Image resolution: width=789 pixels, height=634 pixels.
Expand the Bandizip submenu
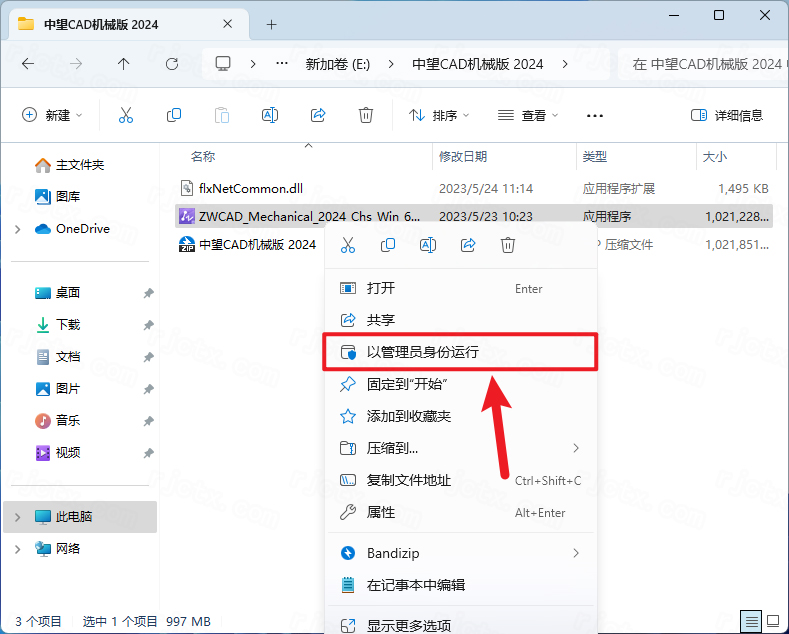(575, 553)
